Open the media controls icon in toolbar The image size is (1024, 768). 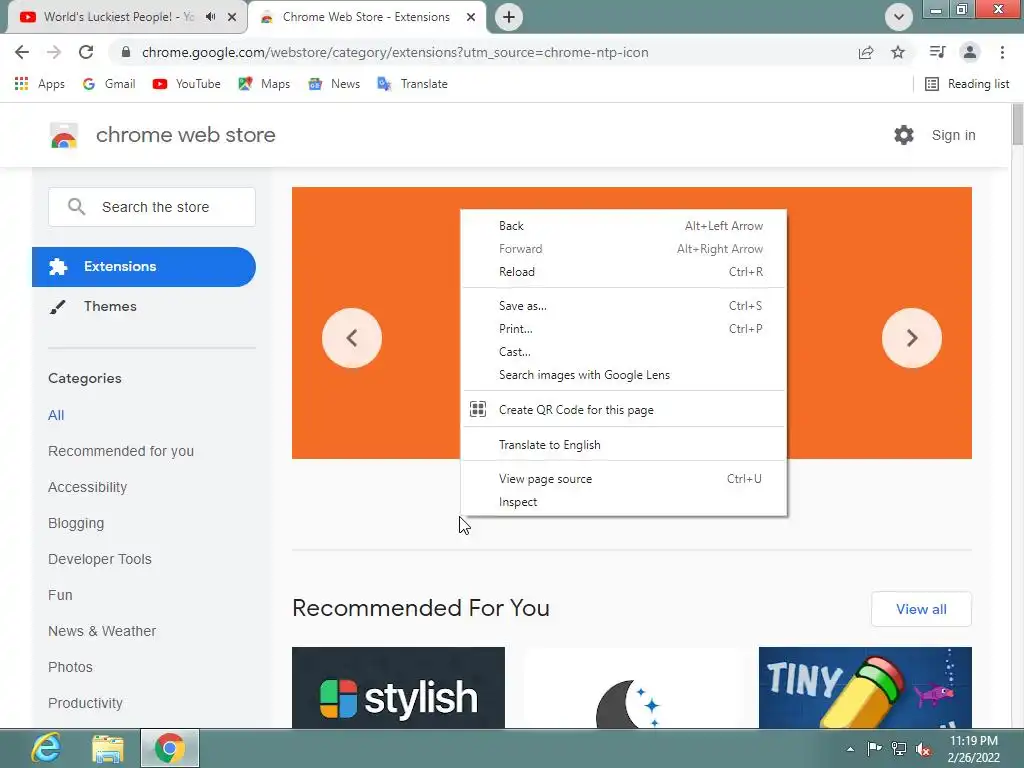(x=937, y=52)
